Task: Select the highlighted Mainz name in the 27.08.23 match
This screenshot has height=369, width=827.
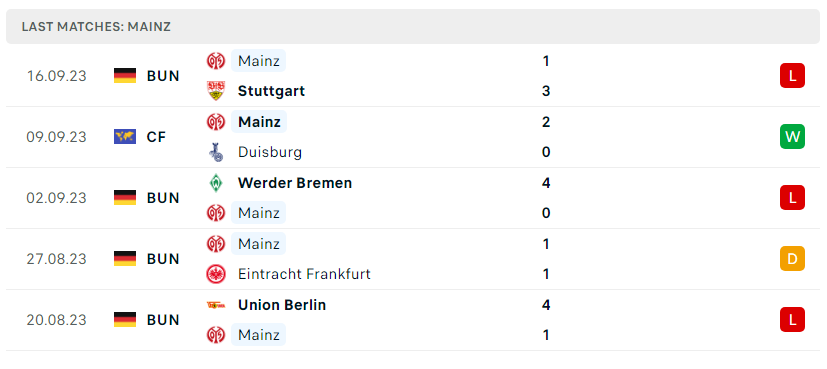Action: tap(258, 244)
